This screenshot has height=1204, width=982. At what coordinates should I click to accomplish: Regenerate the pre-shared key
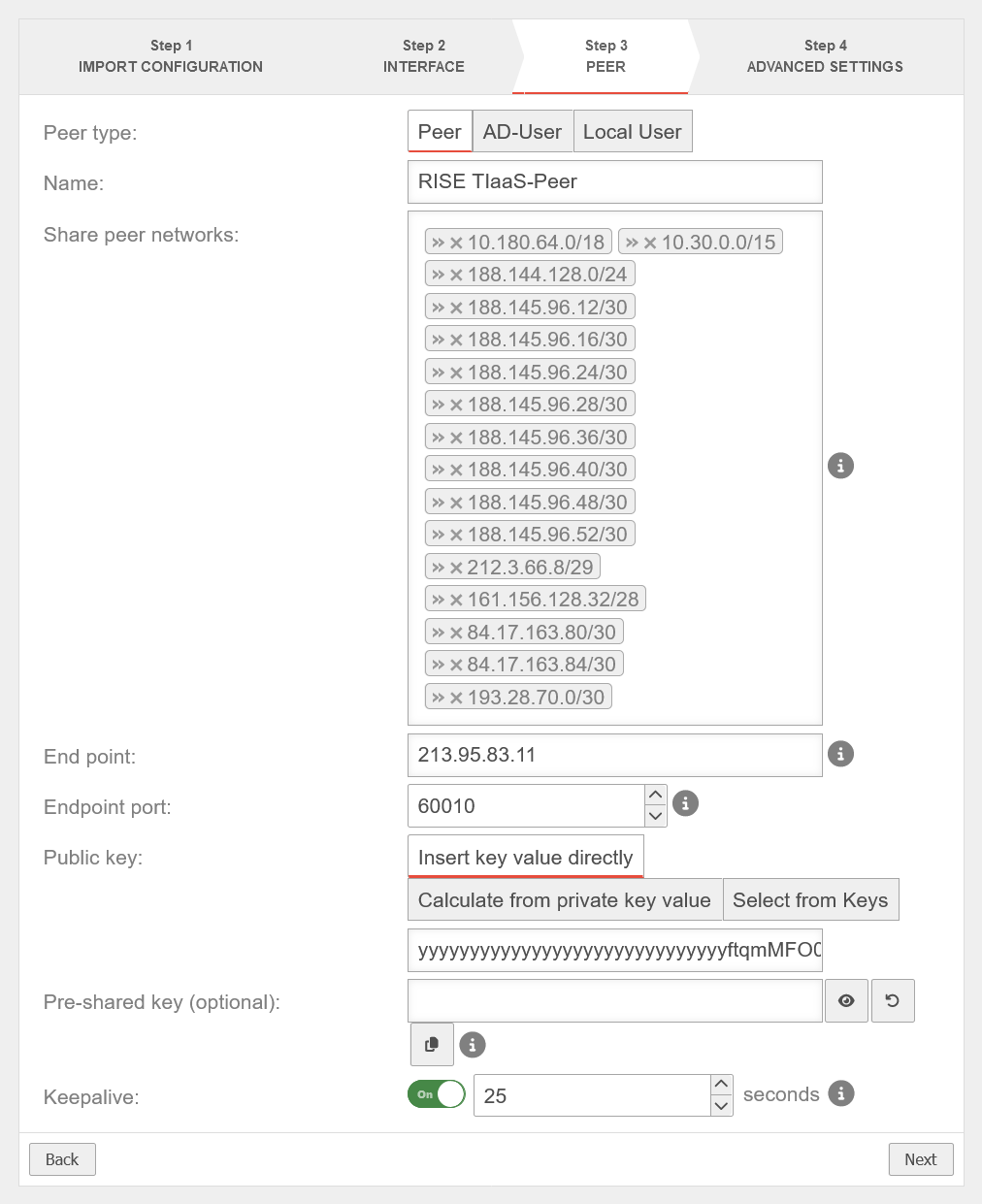pos(893,1000)
